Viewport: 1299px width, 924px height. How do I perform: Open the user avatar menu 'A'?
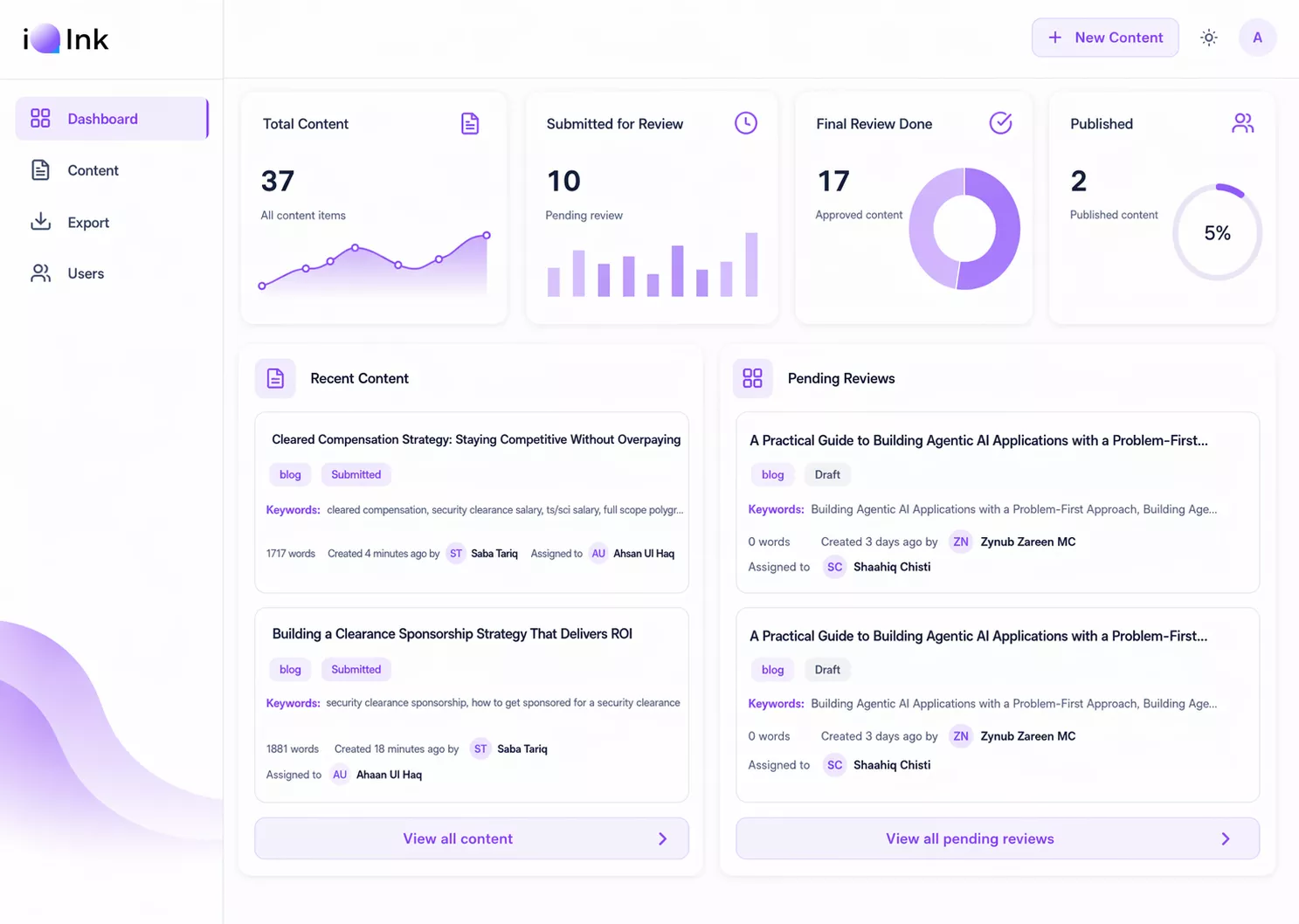1257,38
